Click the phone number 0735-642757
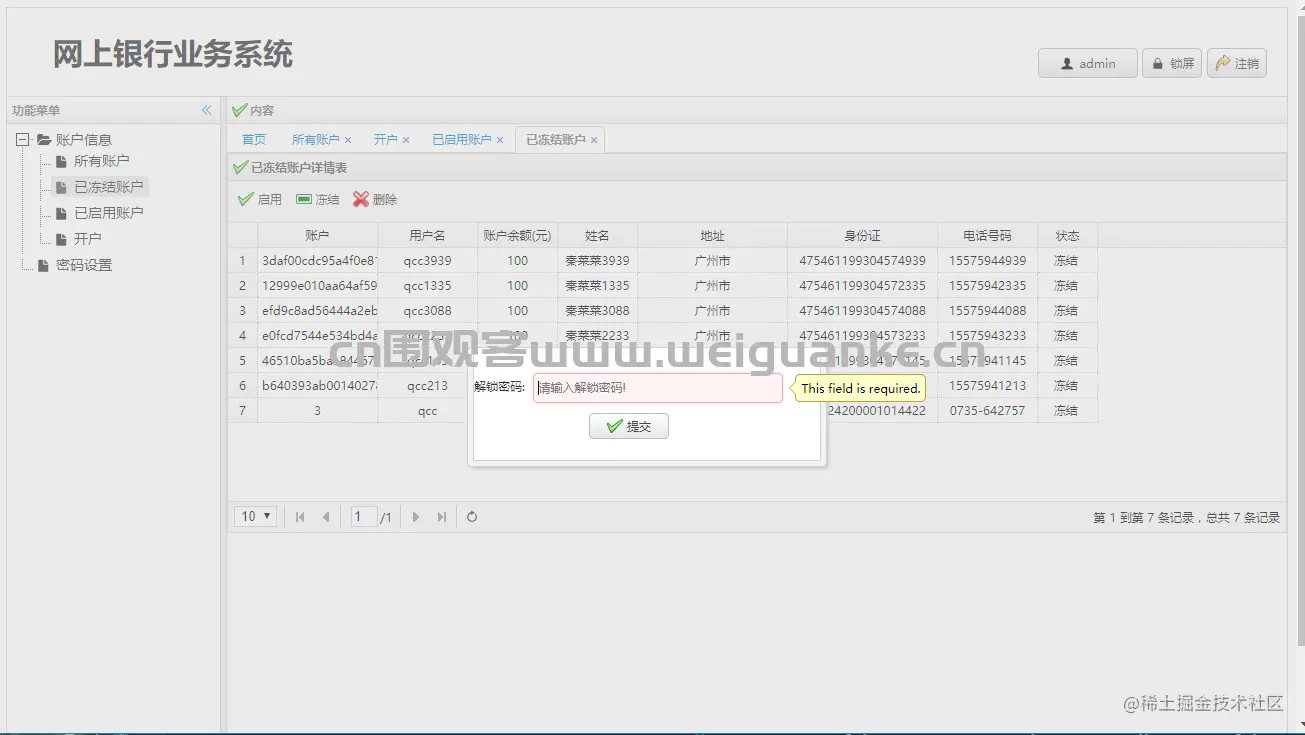Viewport: 1305px width, 735px height. 987,410
